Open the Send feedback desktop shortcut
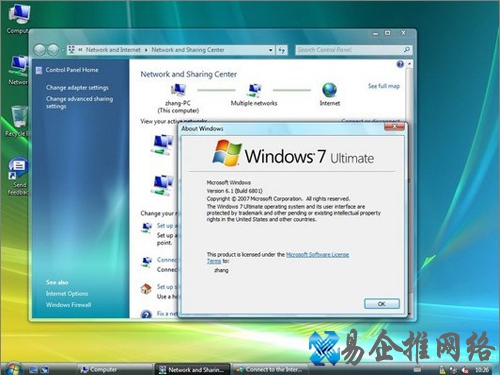 click(18, 177)
